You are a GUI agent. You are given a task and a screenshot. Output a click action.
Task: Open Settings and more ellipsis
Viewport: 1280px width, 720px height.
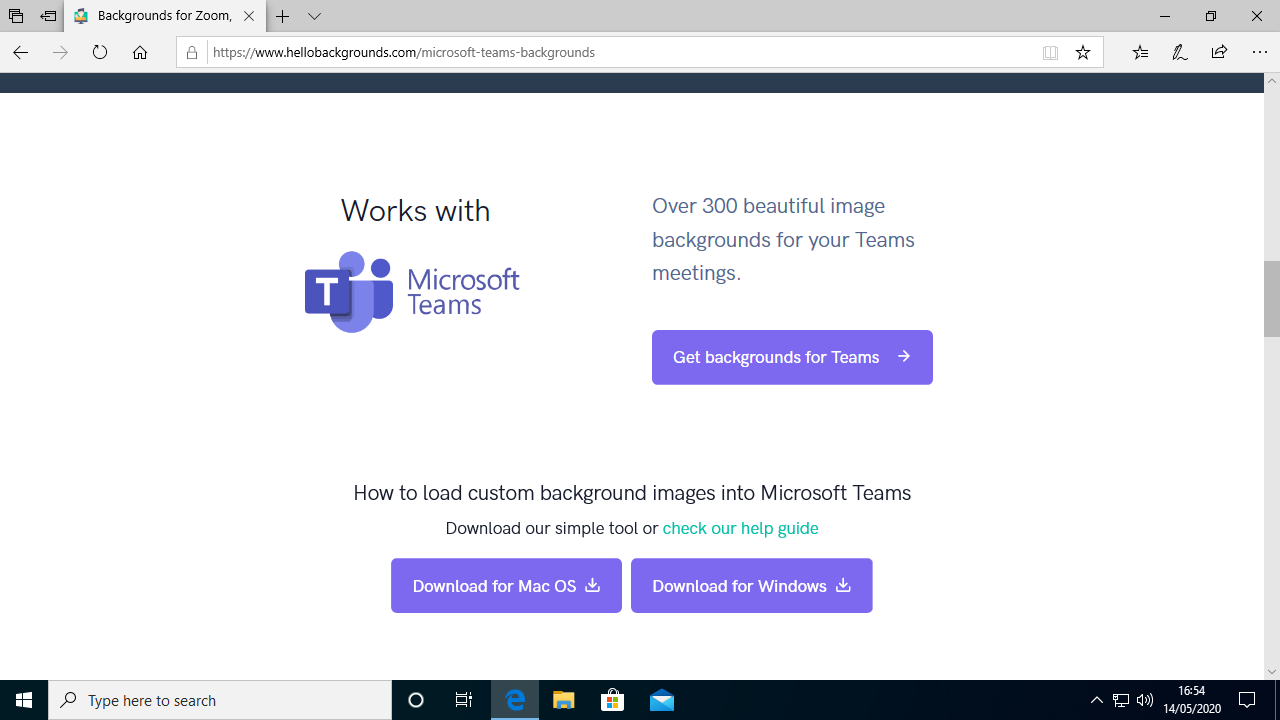[x=1259, y=53]
